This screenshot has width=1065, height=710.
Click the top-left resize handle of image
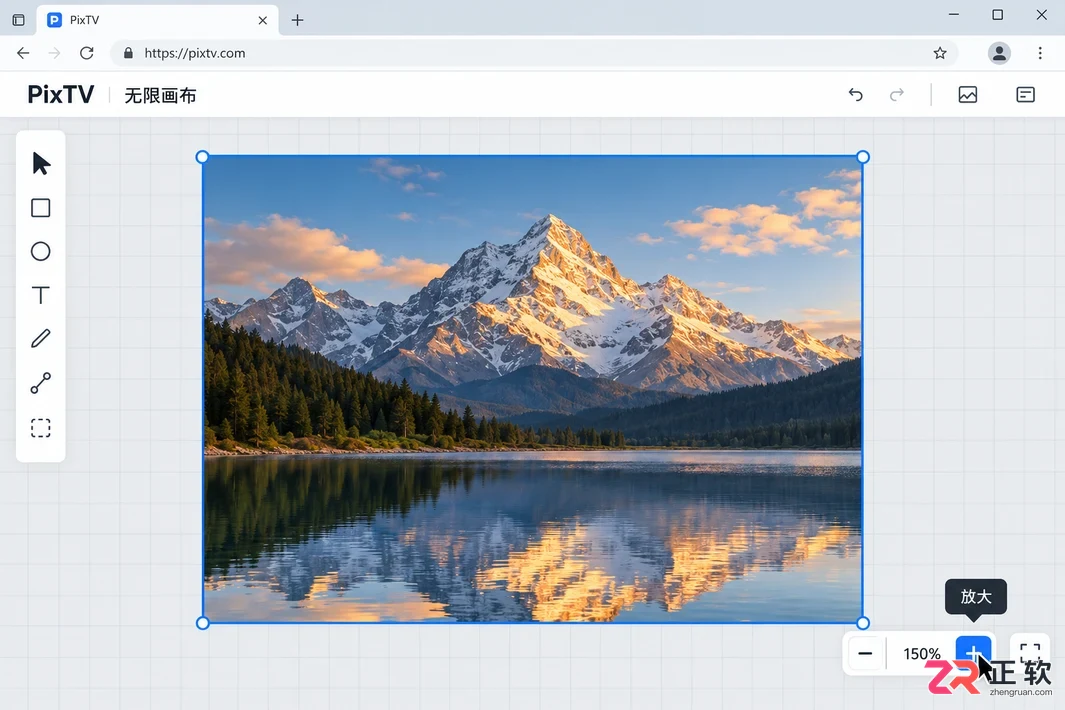point(202,157)
